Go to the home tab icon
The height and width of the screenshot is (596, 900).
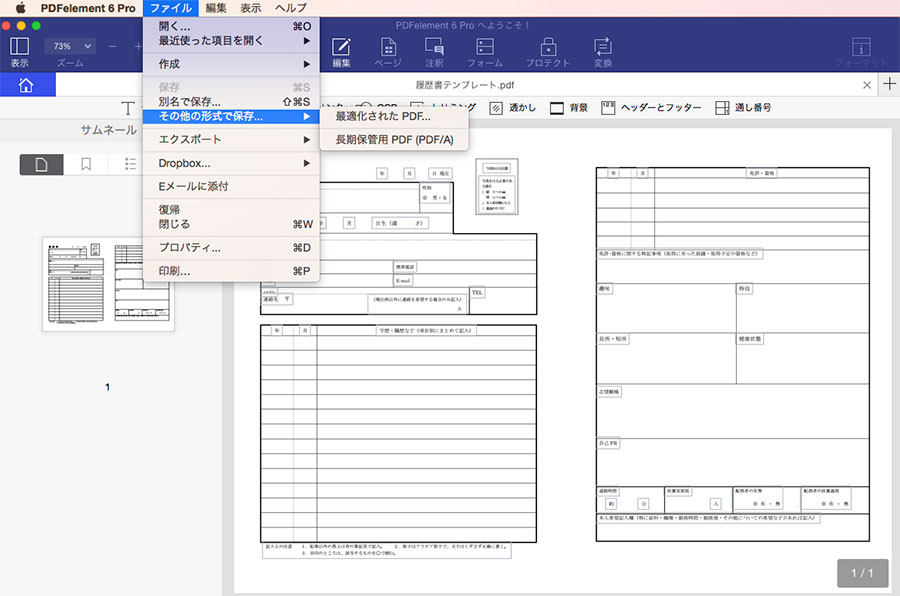26,85
